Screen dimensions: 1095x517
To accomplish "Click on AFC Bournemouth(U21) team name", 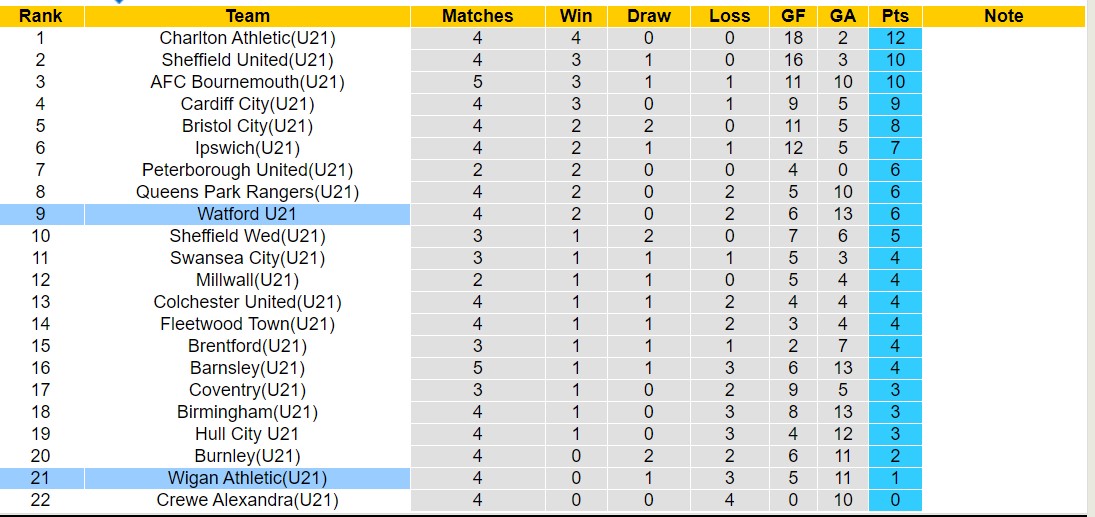I will click(247, 82).
